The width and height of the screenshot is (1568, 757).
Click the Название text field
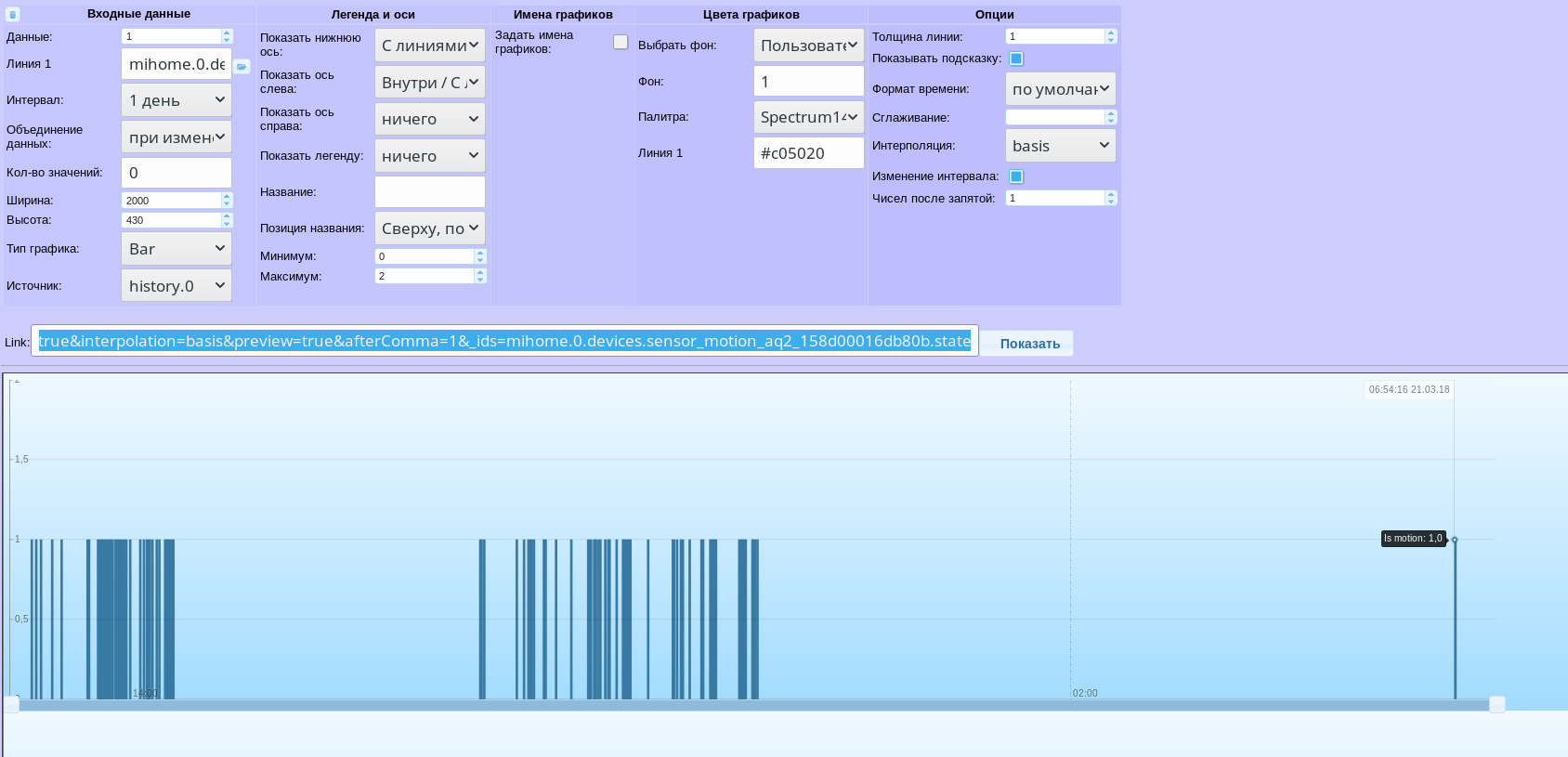click(430, 192)
